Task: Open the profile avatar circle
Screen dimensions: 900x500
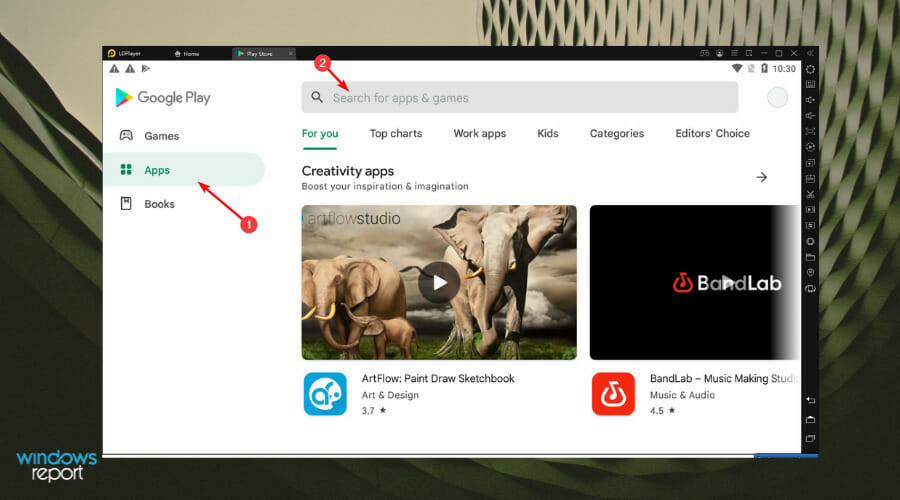Action: coord(777,98)
